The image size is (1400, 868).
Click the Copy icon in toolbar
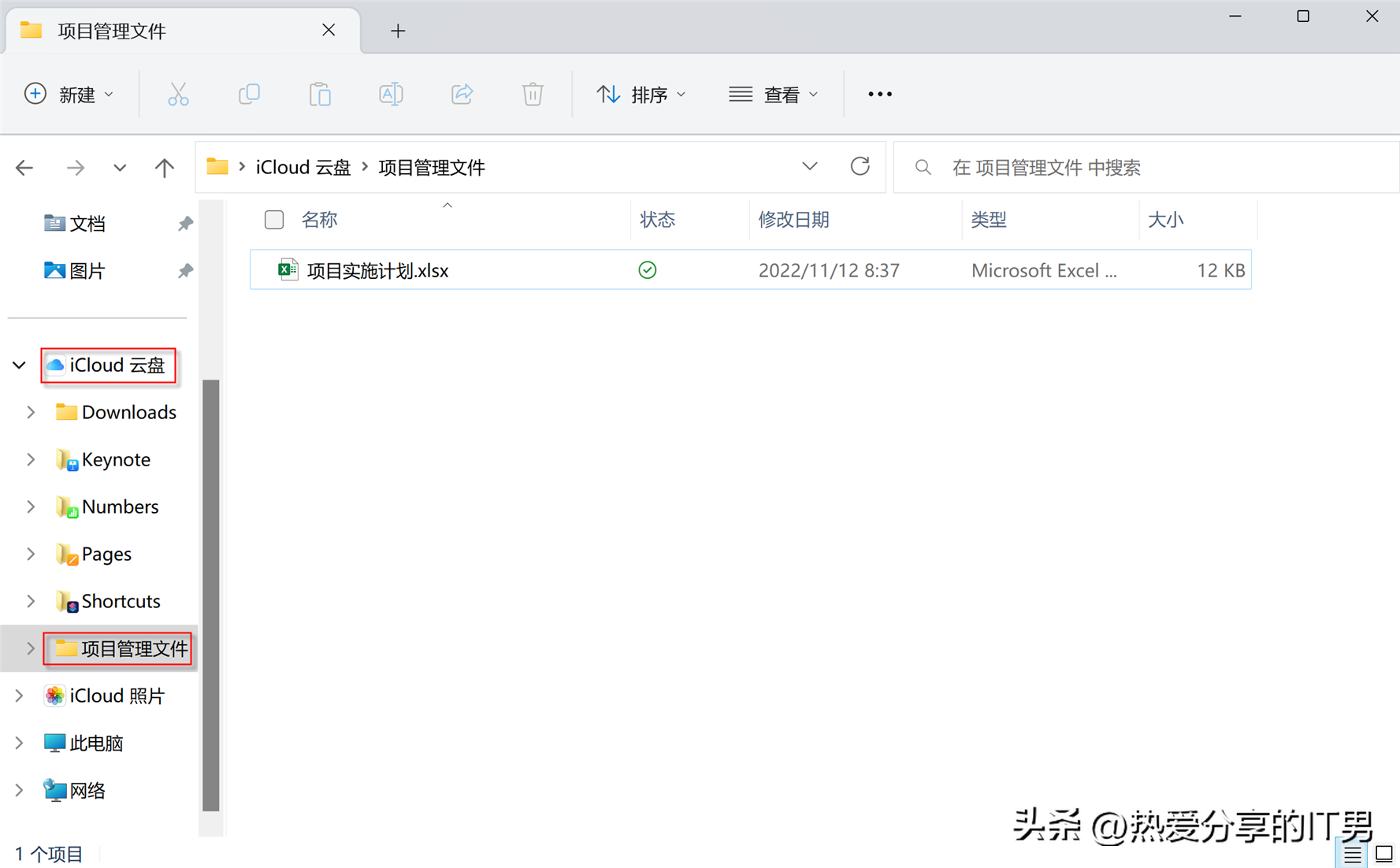click(x=249, y=95)
